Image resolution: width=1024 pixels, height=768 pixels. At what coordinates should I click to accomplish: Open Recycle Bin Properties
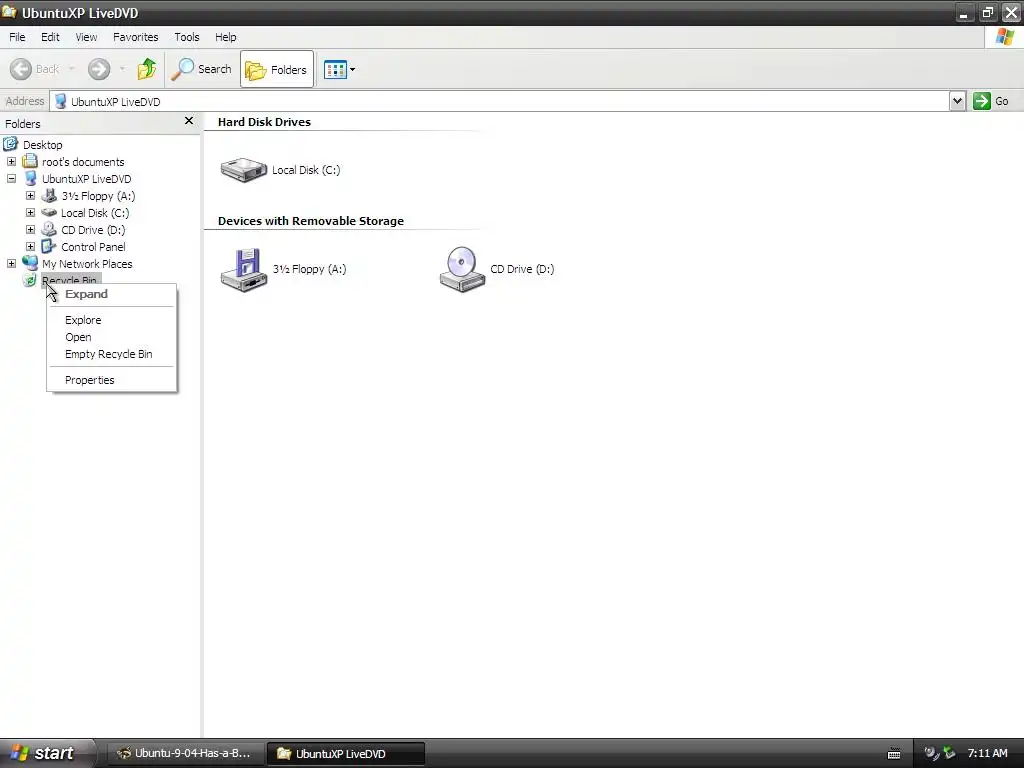tap(112, 380)
